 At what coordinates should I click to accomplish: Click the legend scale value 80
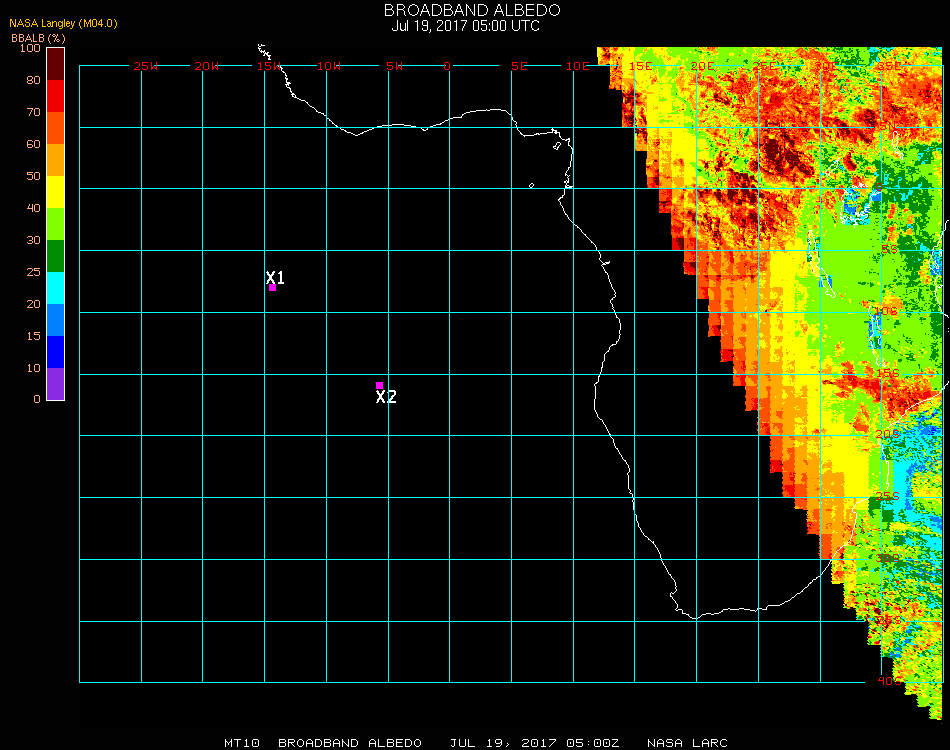click(33, 80)
